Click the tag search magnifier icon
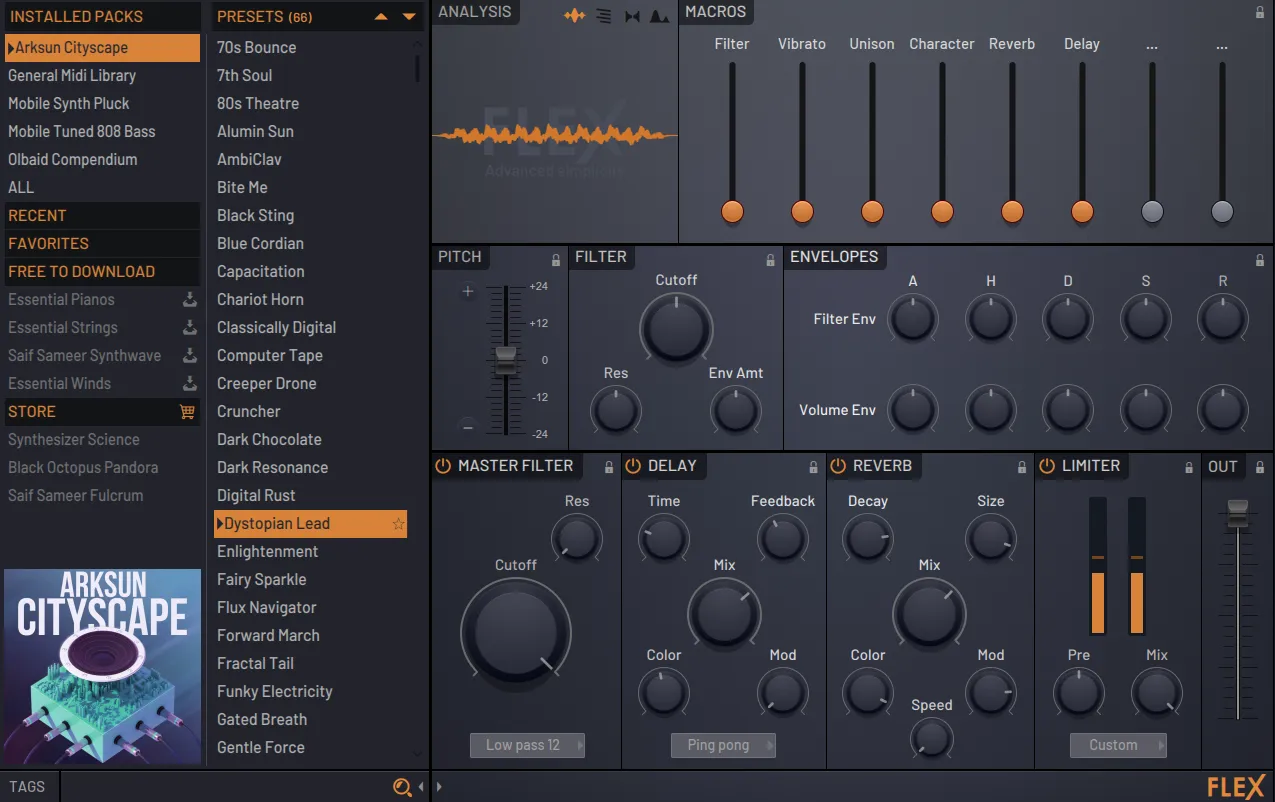The width and height of the screenshot is (1275, 802). click(x=402, y=787)
